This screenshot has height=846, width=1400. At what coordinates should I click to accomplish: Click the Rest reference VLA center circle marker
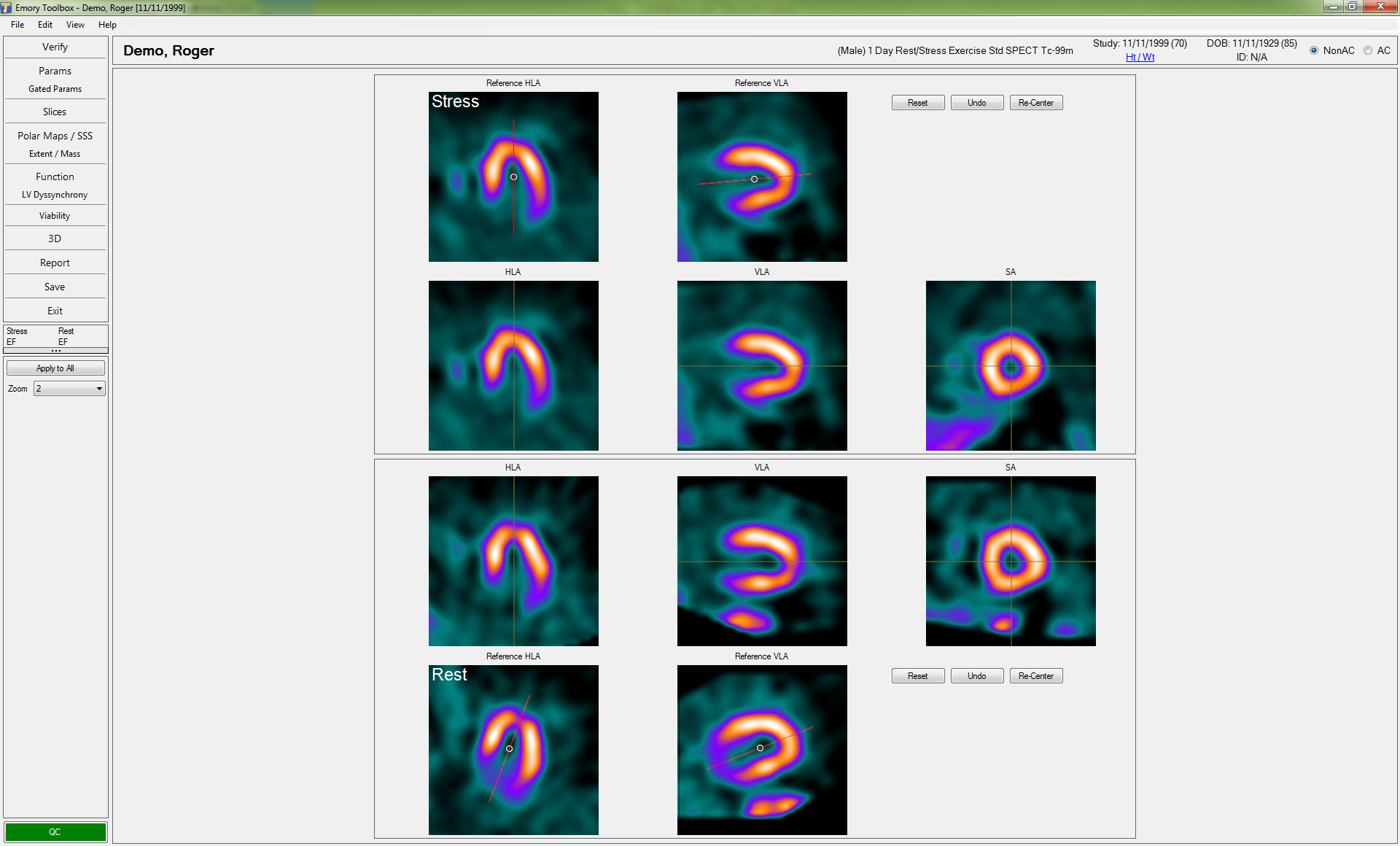(x=760, y=748)
